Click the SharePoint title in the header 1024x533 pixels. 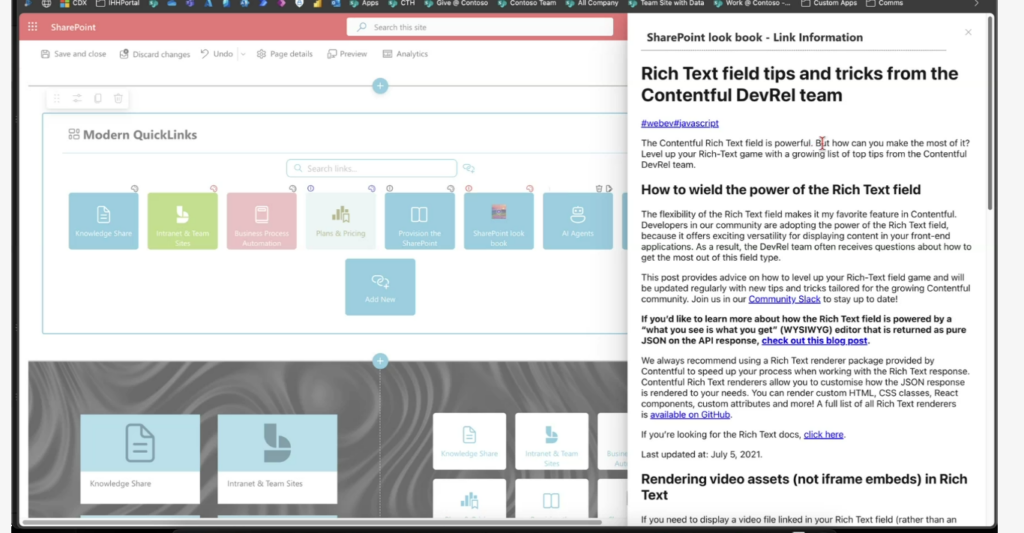coord(73,27)
